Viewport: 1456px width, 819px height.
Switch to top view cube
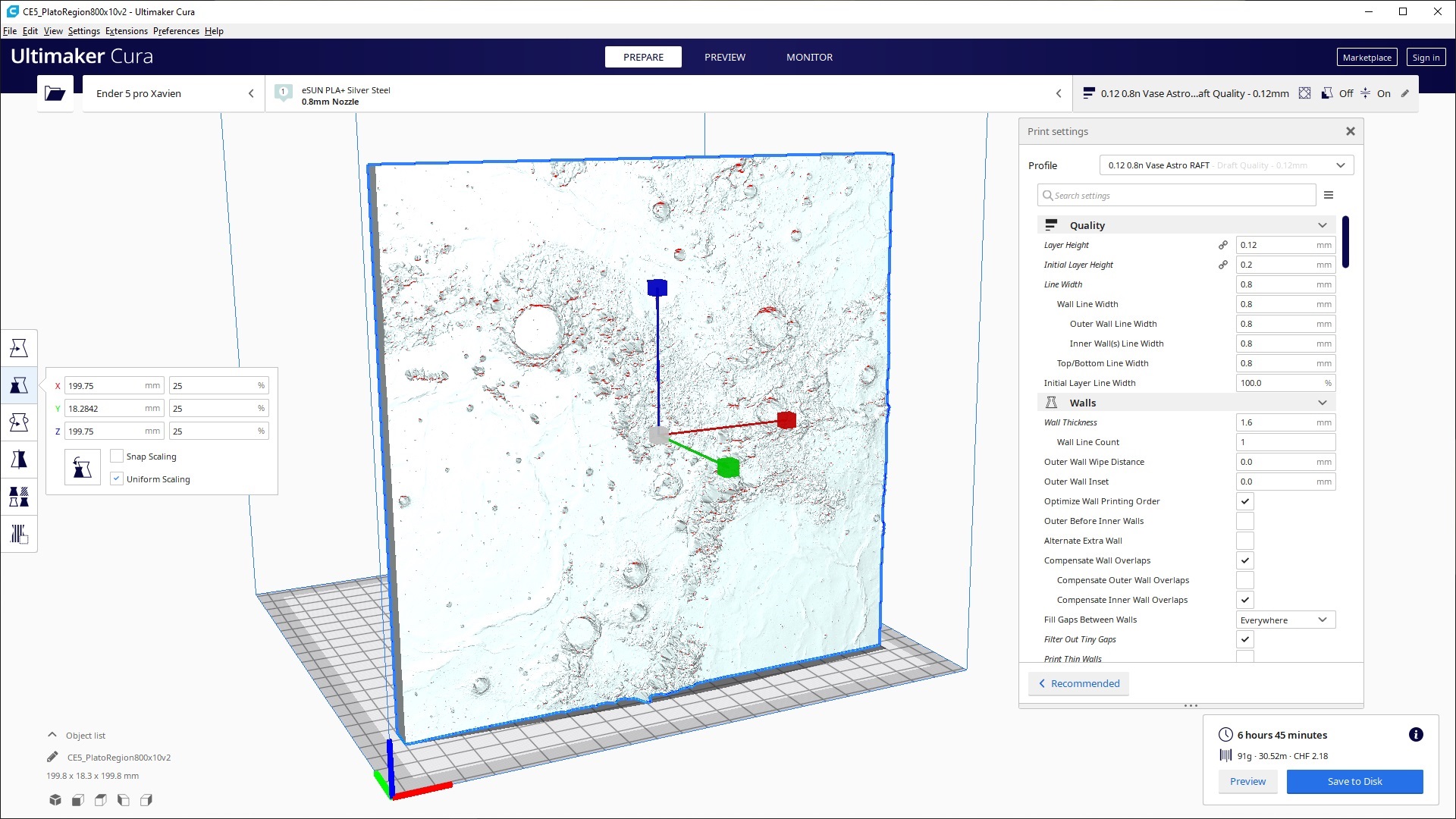click(100, 800)
